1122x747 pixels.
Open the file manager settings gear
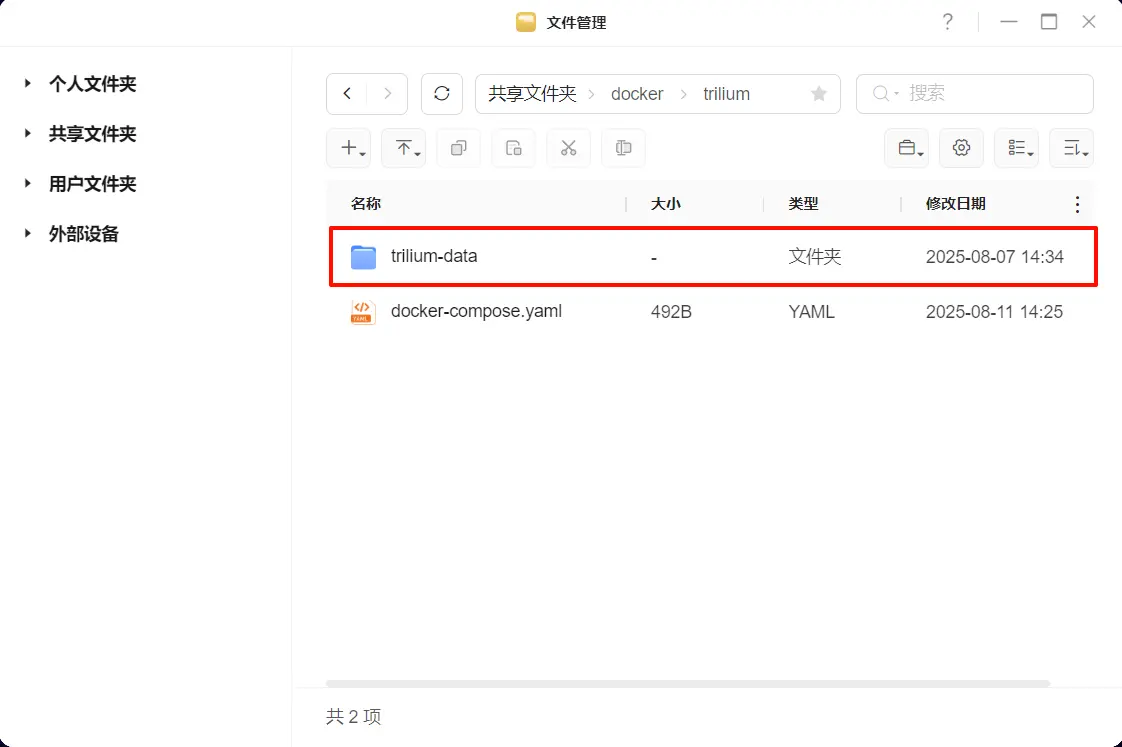(961, 148)
